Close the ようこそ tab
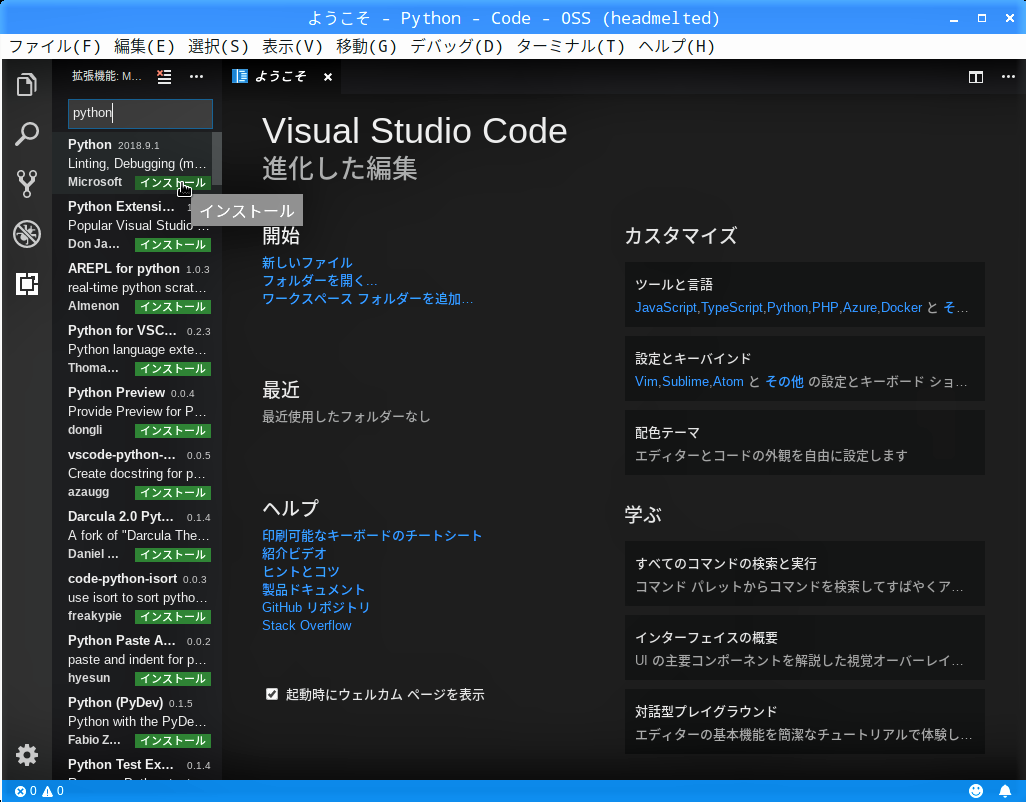Image resolution: width=1026 pixels, height=802 pixels. tap(328, 77)
